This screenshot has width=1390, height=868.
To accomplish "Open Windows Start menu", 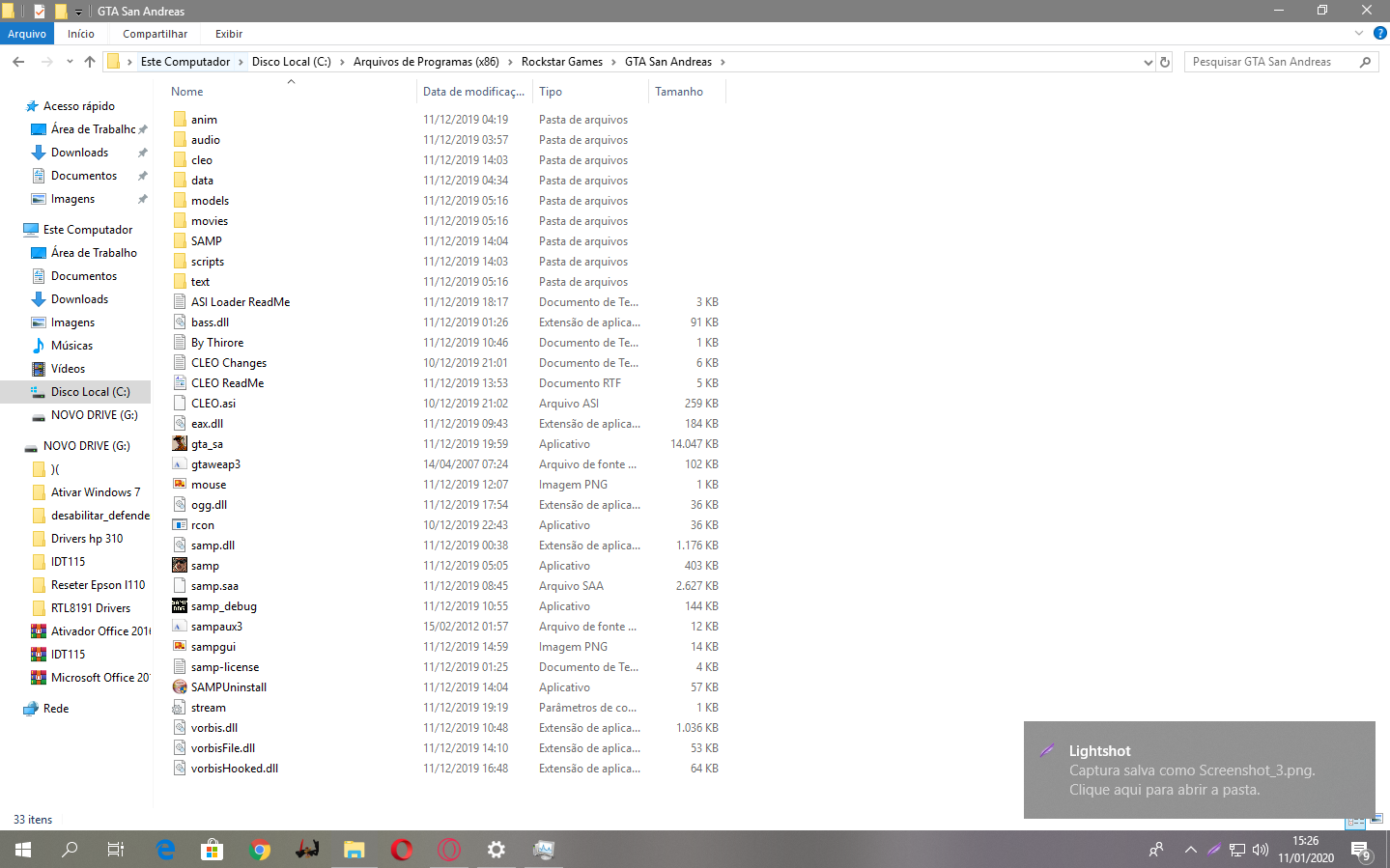I will point(23,850).
